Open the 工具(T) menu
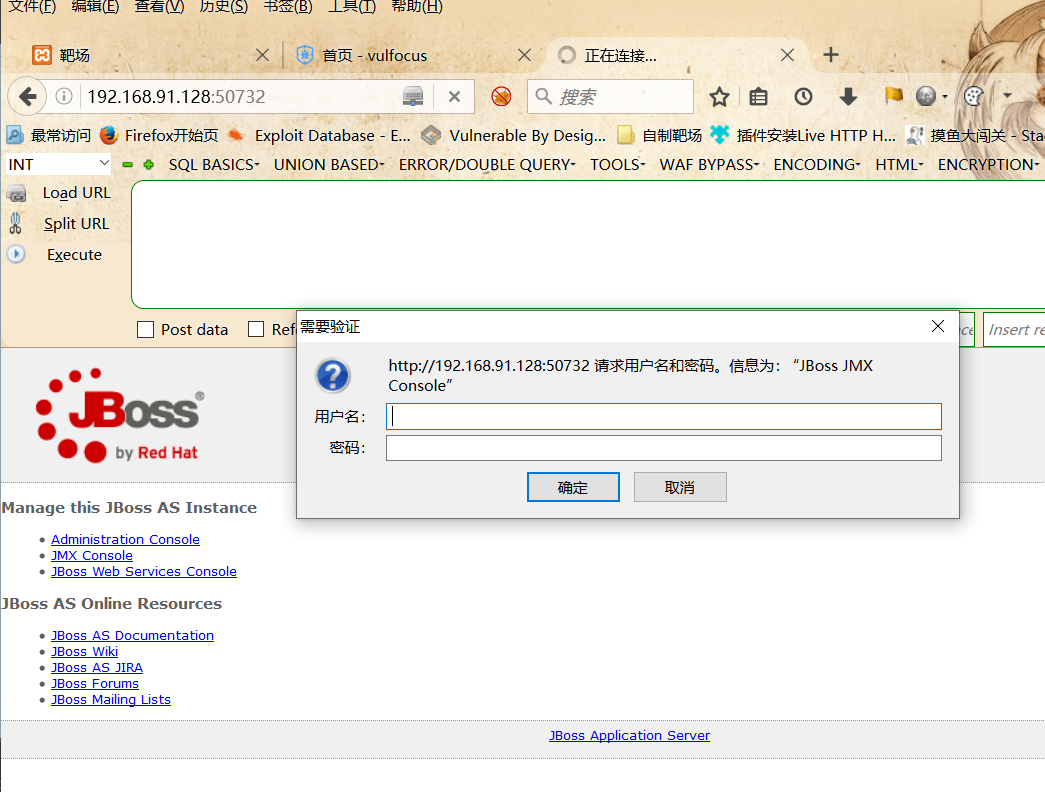This screenshot has height=792, width=1045. (352, 7)
